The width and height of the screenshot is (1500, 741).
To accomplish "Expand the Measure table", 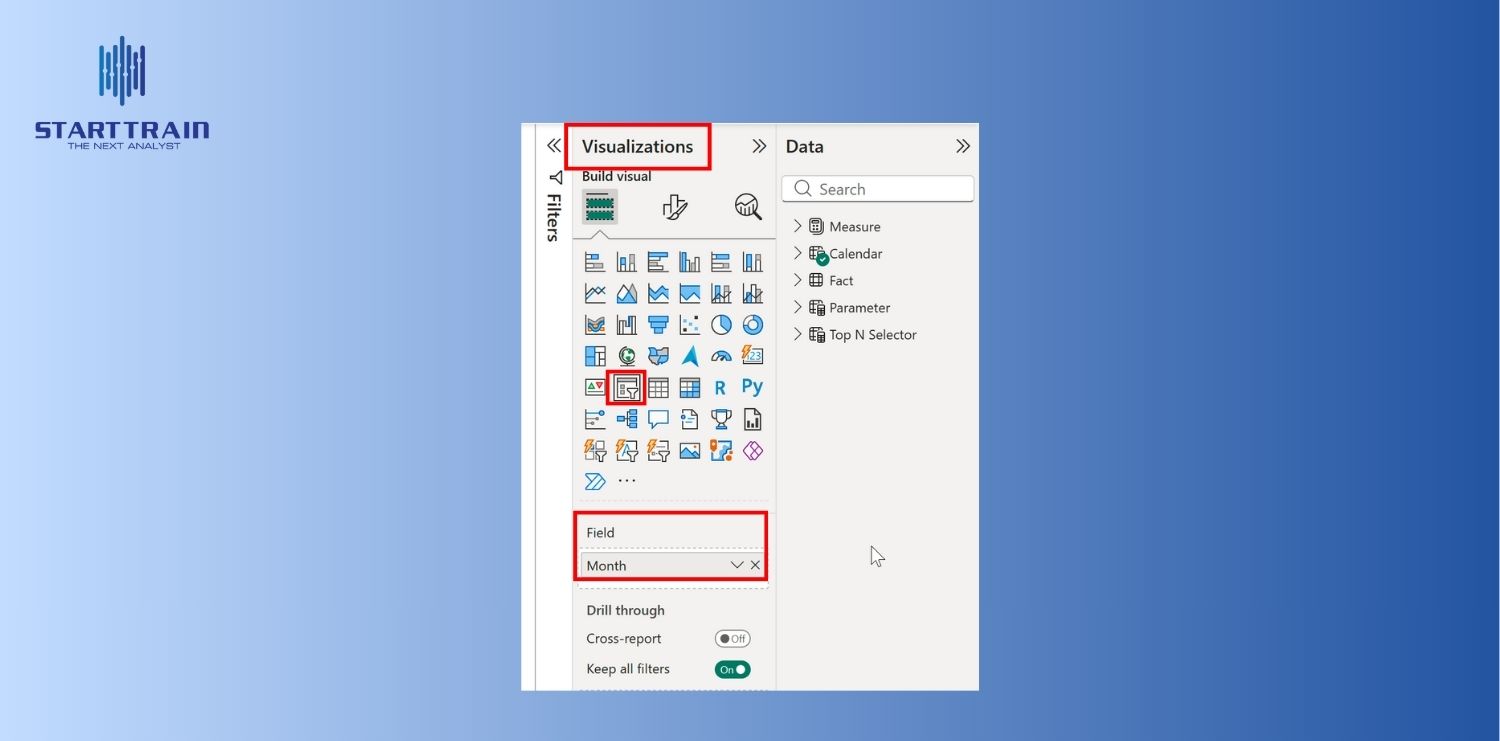I will 798,227.
